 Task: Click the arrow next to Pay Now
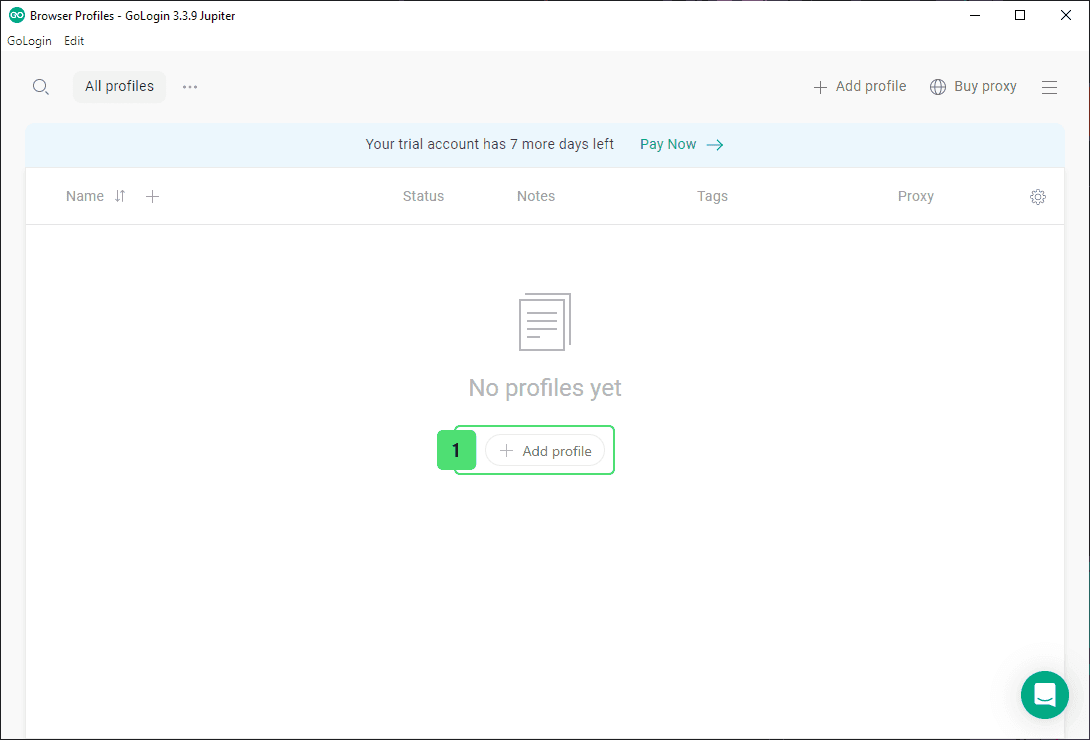715,144
